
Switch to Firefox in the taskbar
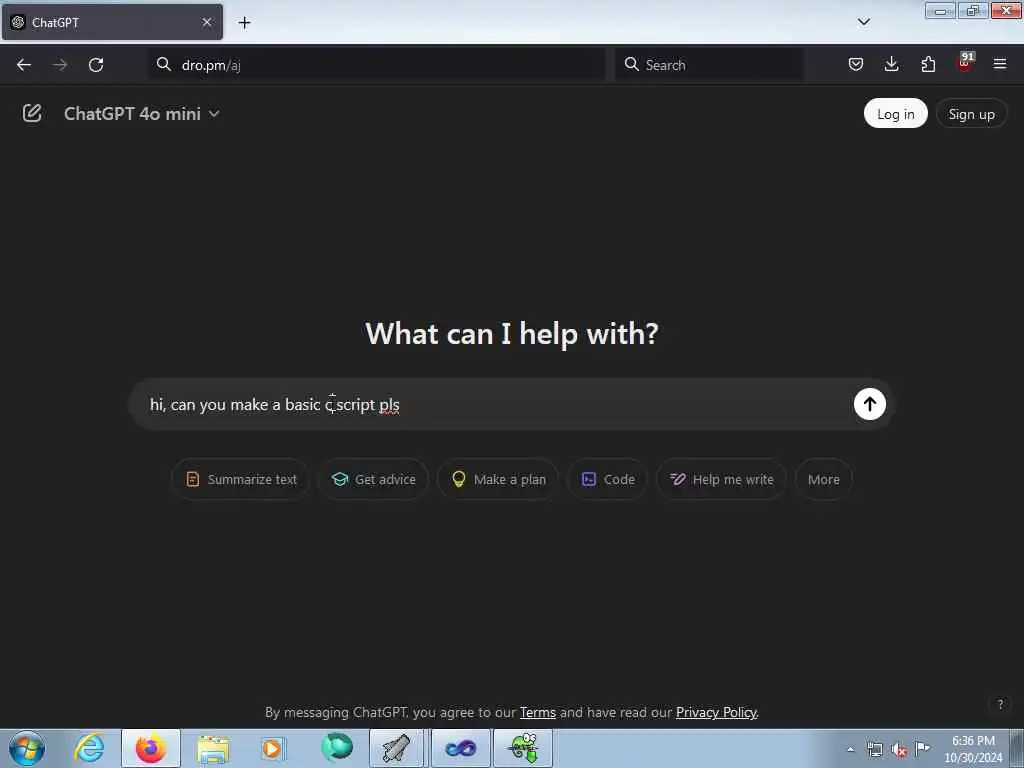[151, 748]
